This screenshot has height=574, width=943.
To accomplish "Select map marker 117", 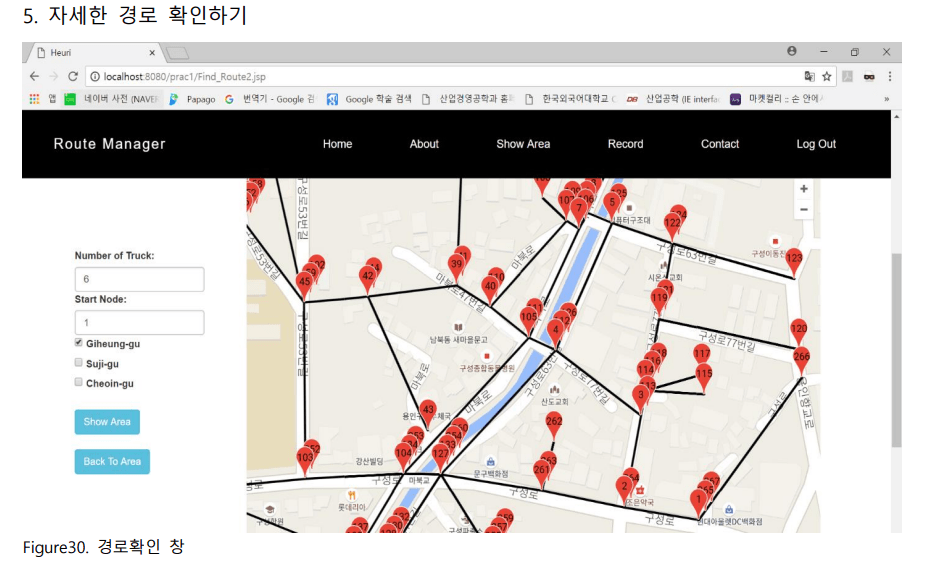I will 702,353.
